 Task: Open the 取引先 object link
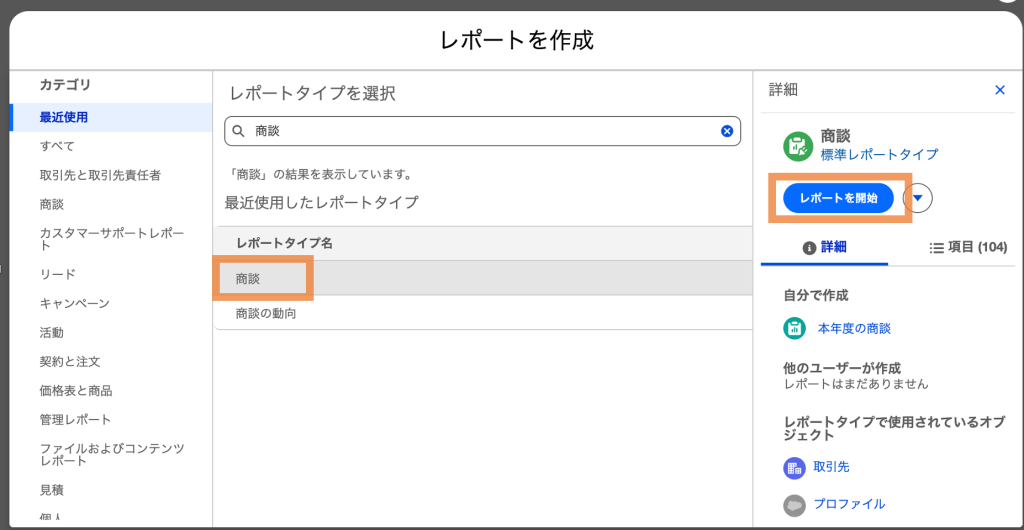(831, 467)
